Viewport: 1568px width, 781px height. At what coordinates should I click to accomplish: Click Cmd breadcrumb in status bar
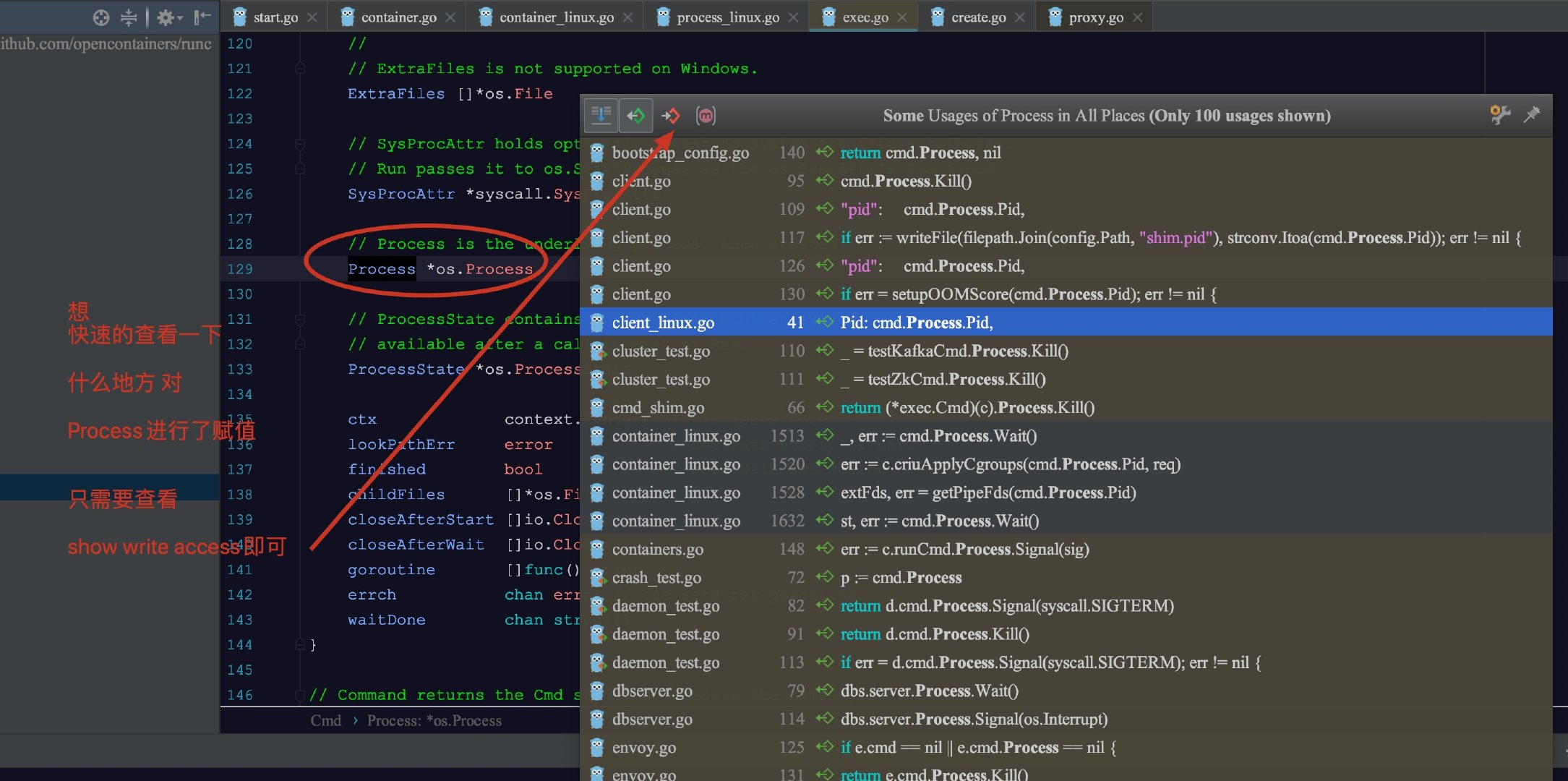(x=325, y=721)
